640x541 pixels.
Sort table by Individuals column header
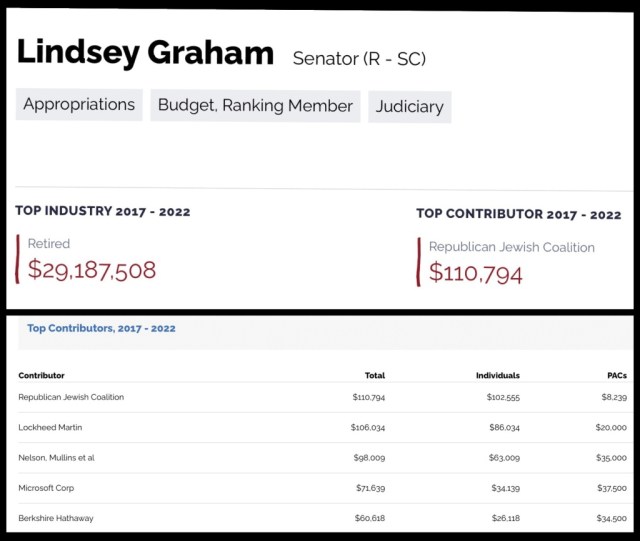tap(497, 375)
